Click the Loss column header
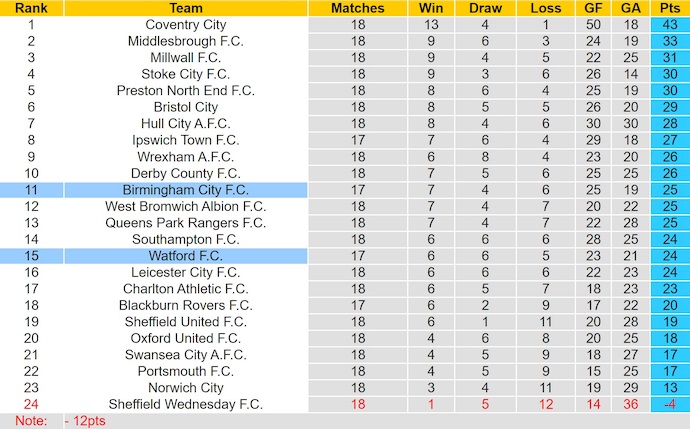 click(x=546, y=8)
